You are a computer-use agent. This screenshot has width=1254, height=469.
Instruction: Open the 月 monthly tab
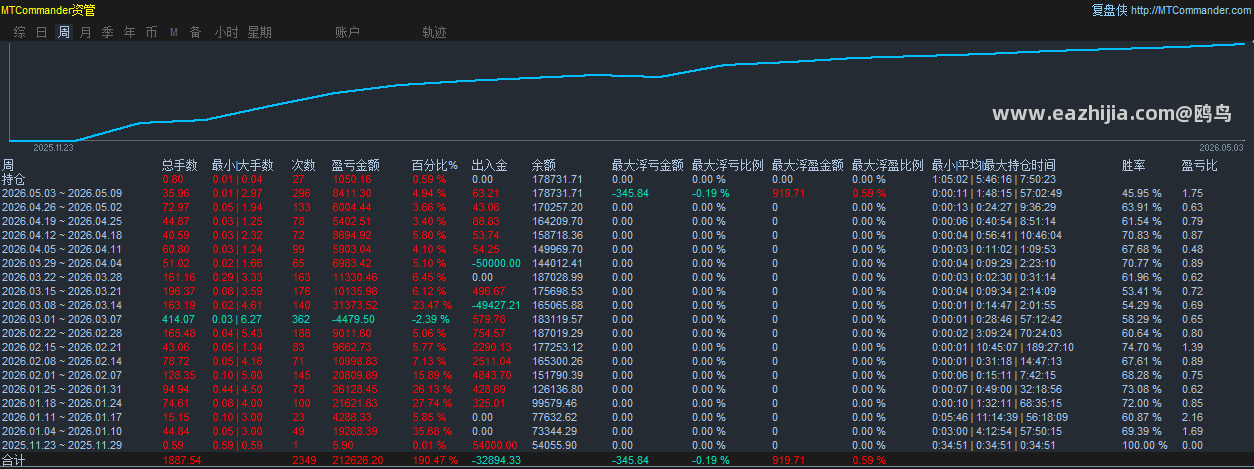(86, 32)
